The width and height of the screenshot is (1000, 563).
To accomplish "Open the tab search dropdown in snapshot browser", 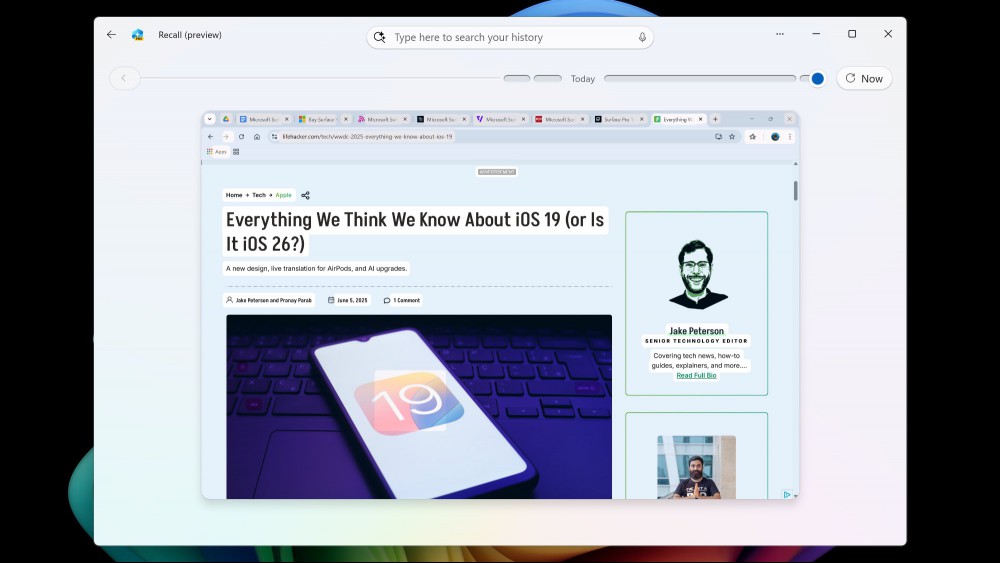I will (x=210, y=119).
